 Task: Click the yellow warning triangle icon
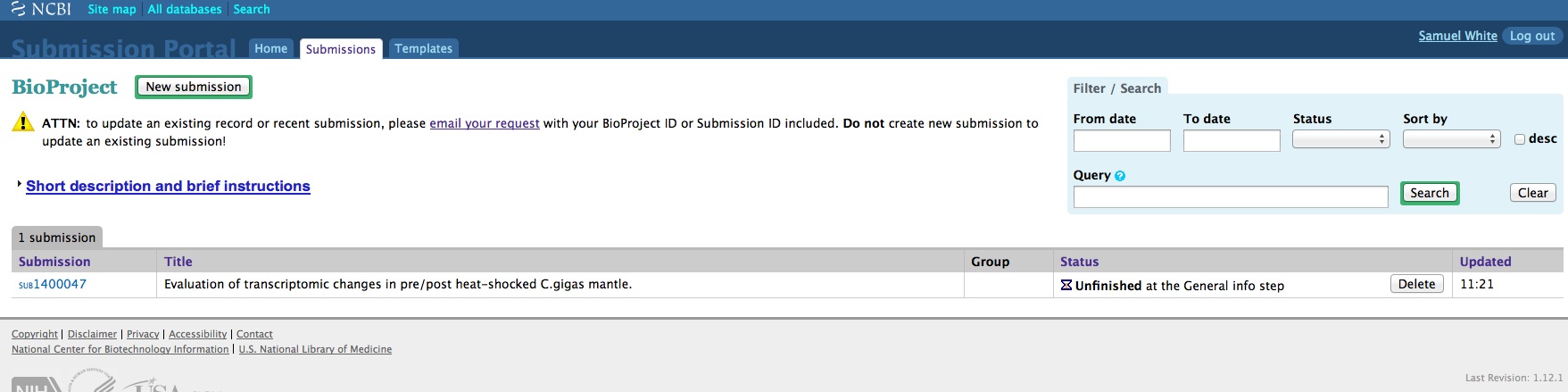(22, 122)
